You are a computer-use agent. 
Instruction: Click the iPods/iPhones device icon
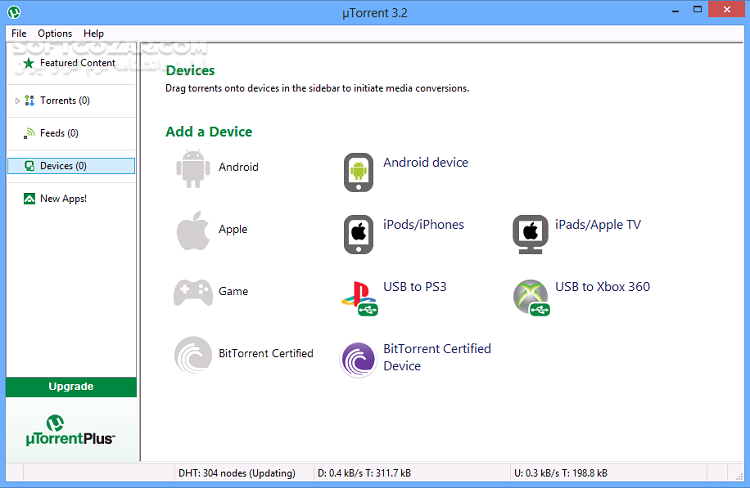(x=358, y=234)
